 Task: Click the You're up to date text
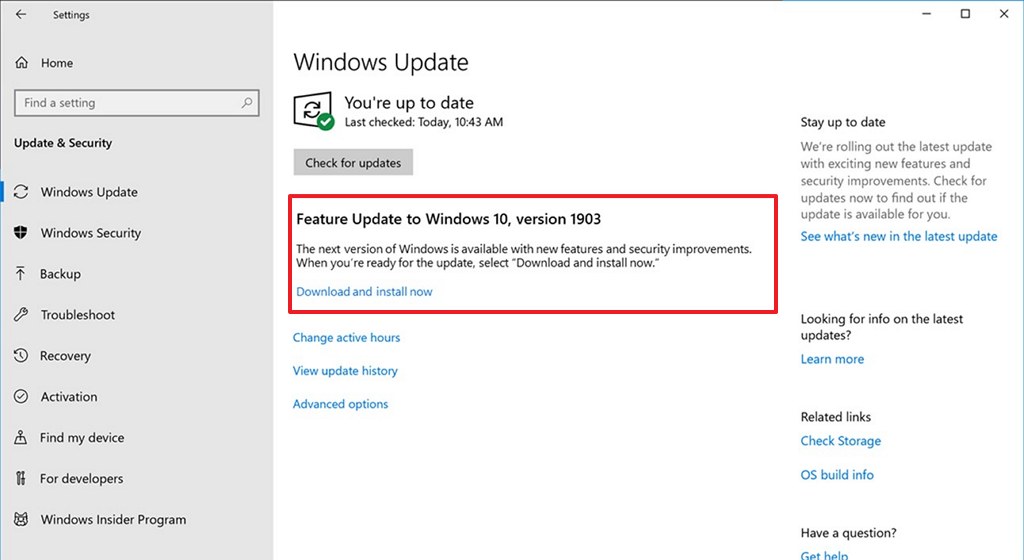(x=409, y=102)
